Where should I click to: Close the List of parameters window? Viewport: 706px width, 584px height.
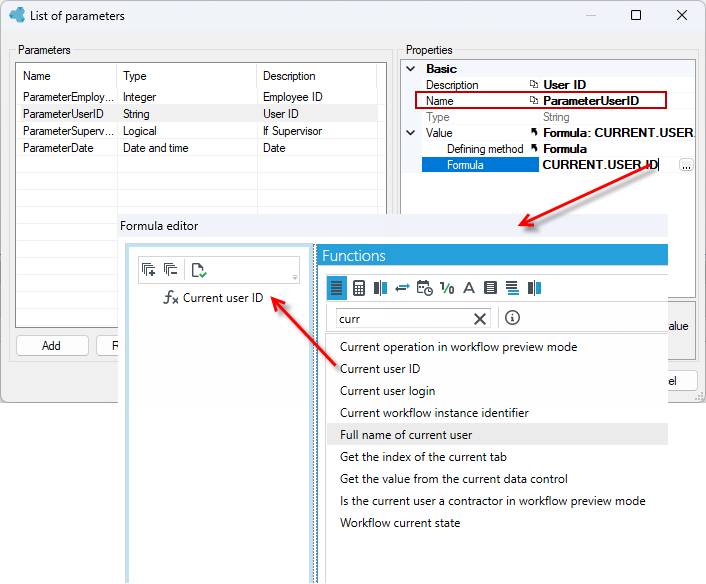682,15
